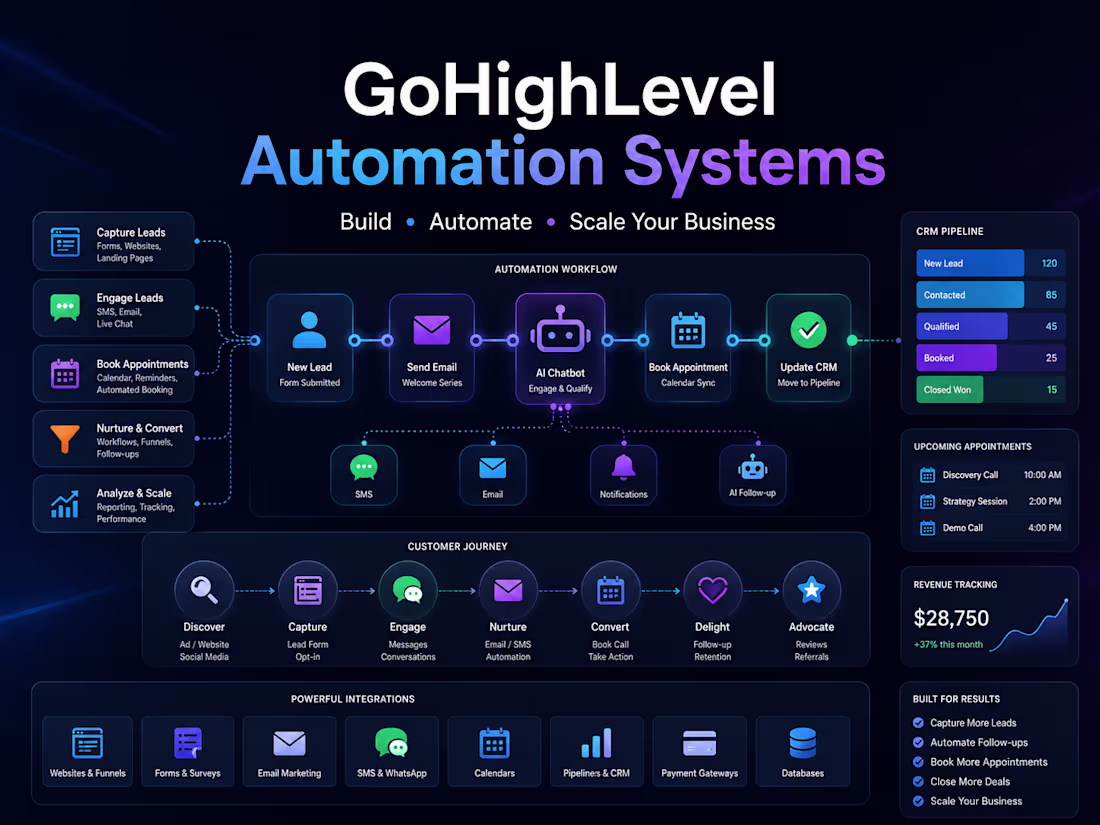Click the Capture lead form icon in Customer Journey
The image size is (1100, 825).
[307, 590]
